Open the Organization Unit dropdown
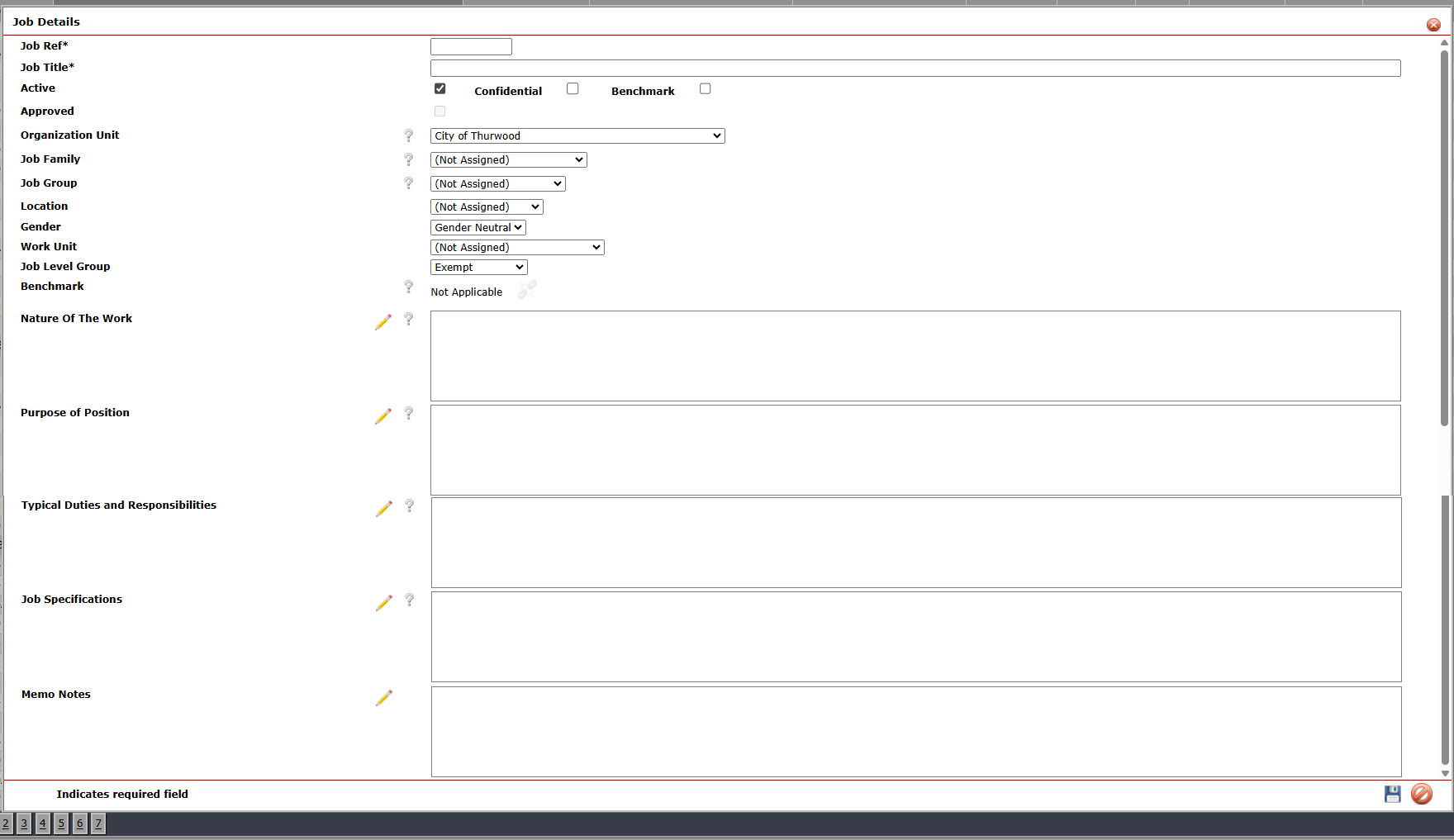Viewport: 1454px width, 840px height. click(577, 135)
